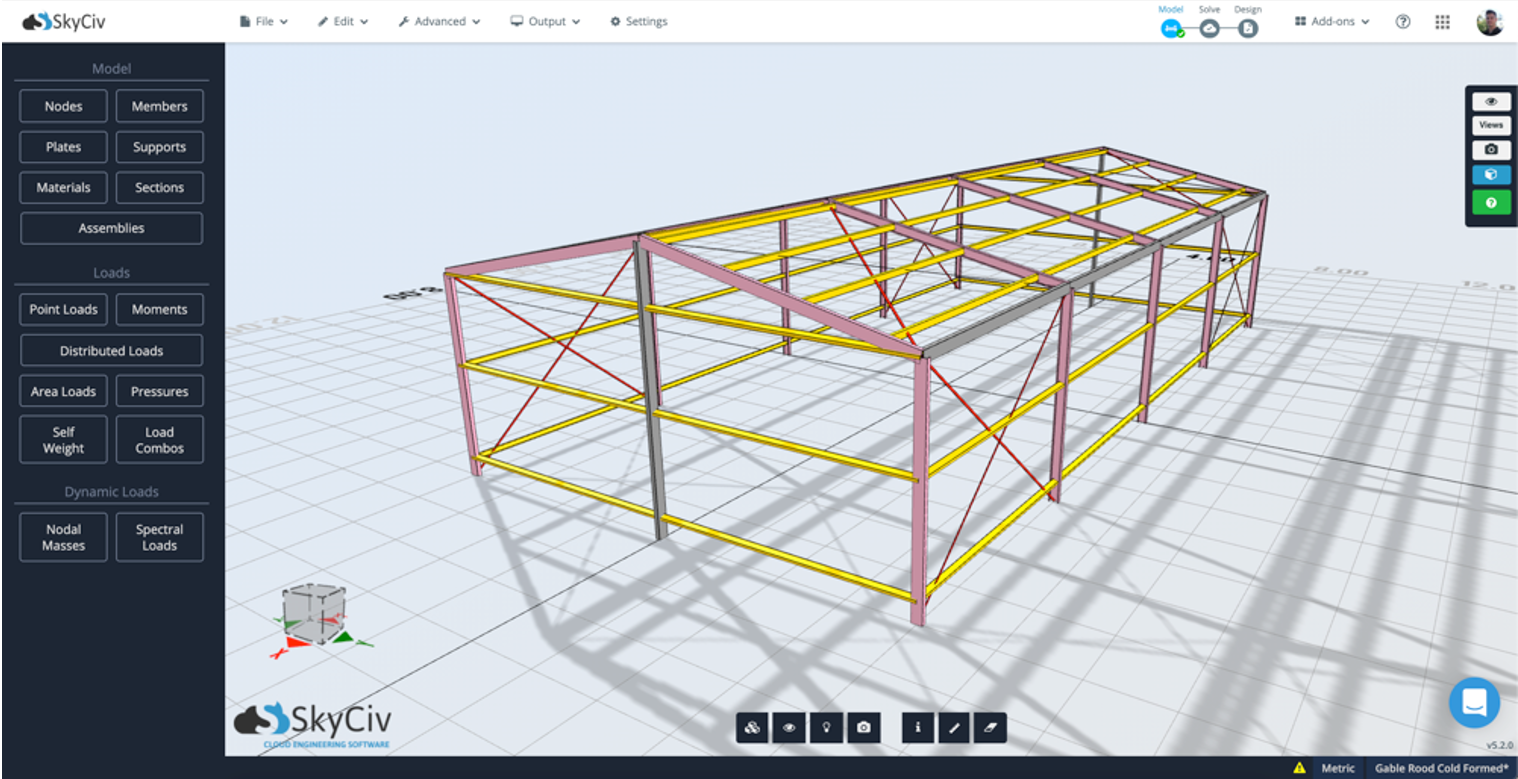
Task: Toggle 3D render mode in bottom toolbar
Action: (752, 727)
